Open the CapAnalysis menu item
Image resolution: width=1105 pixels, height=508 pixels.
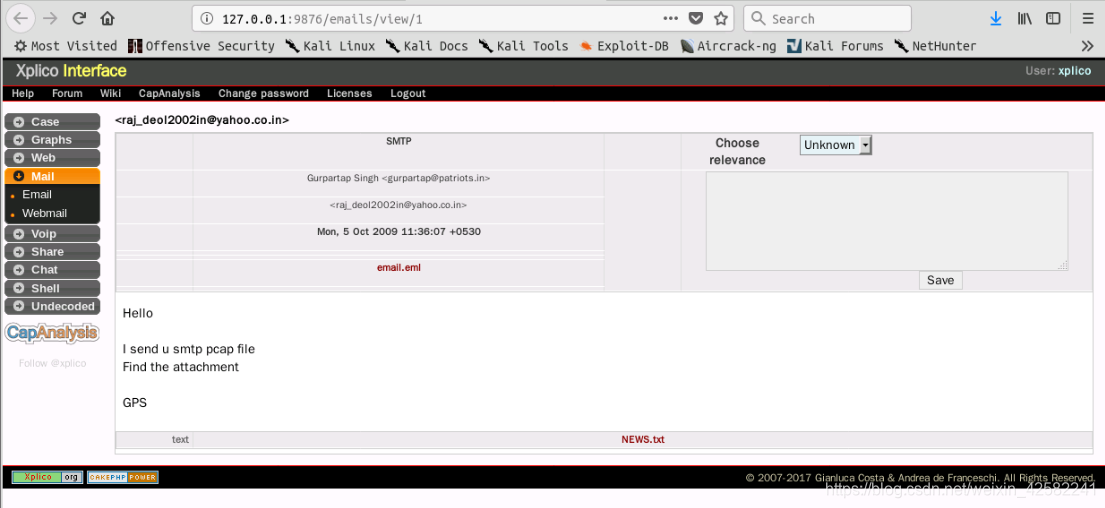169,93
